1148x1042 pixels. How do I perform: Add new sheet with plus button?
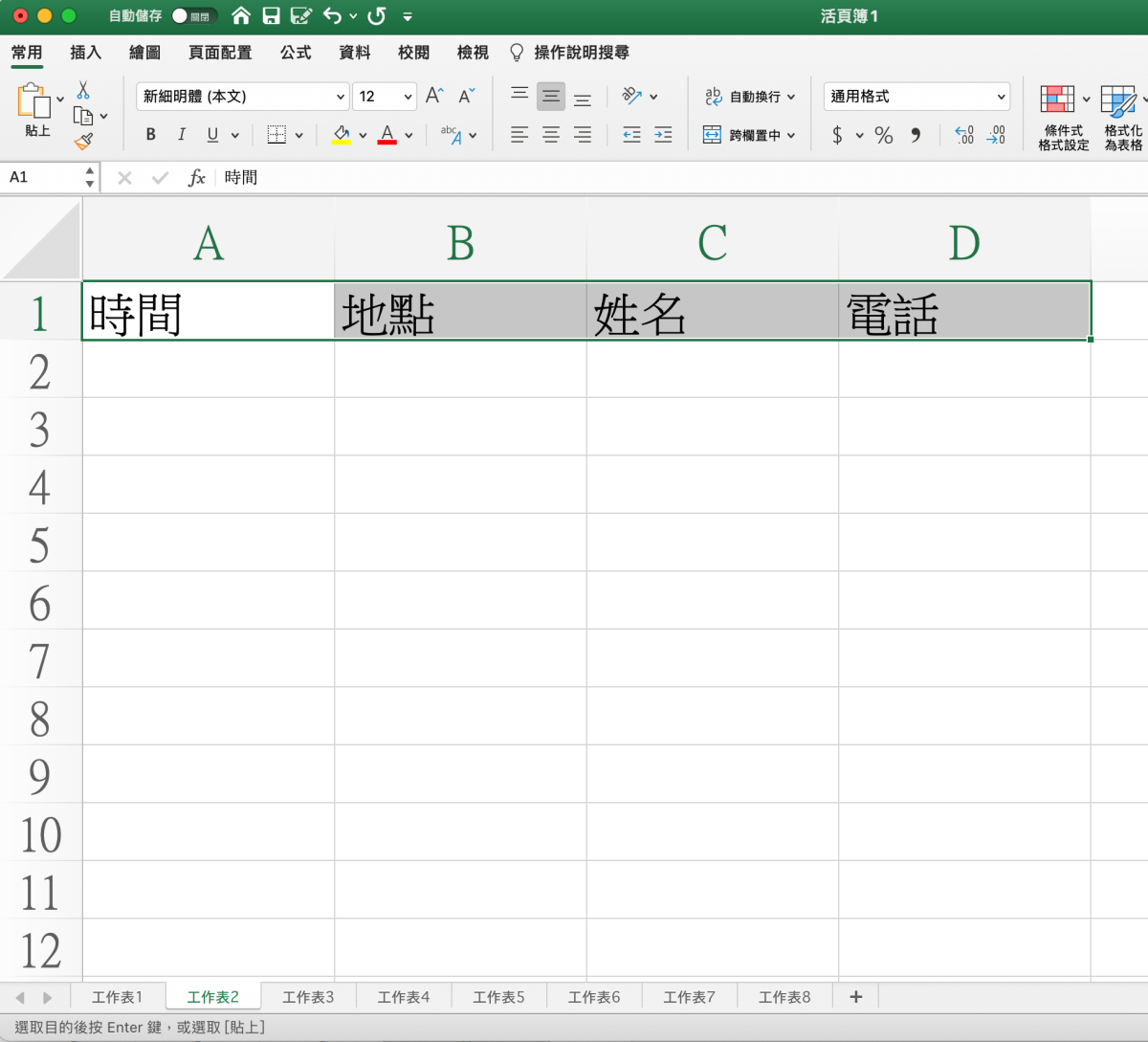click(855, 997)
